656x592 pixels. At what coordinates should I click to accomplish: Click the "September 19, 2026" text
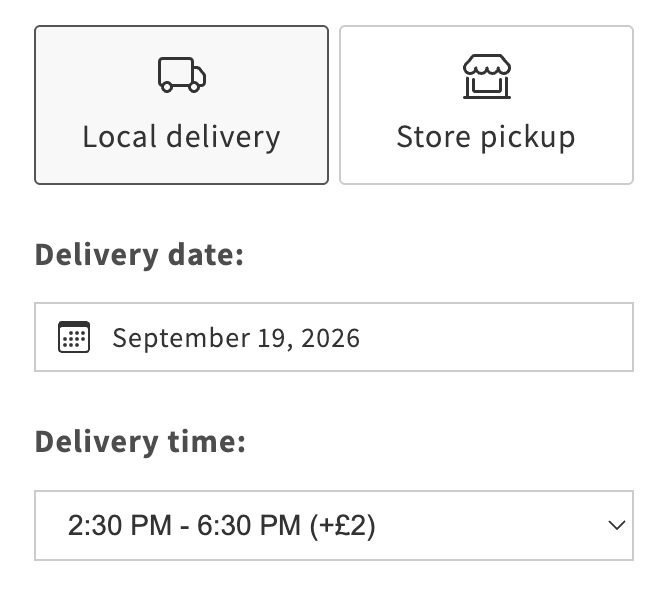click(236, 338)
